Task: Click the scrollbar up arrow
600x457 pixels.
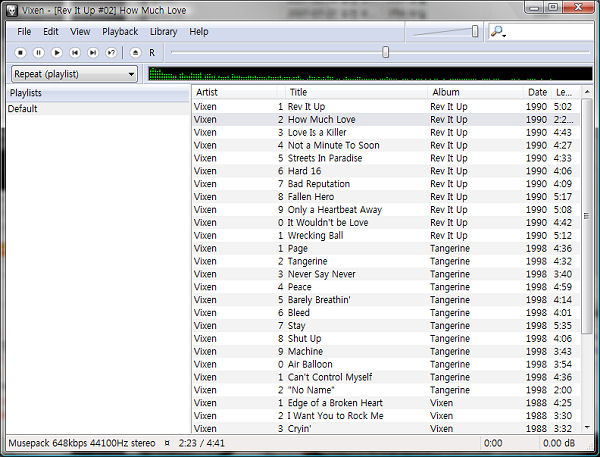Action: pos(587,92)
